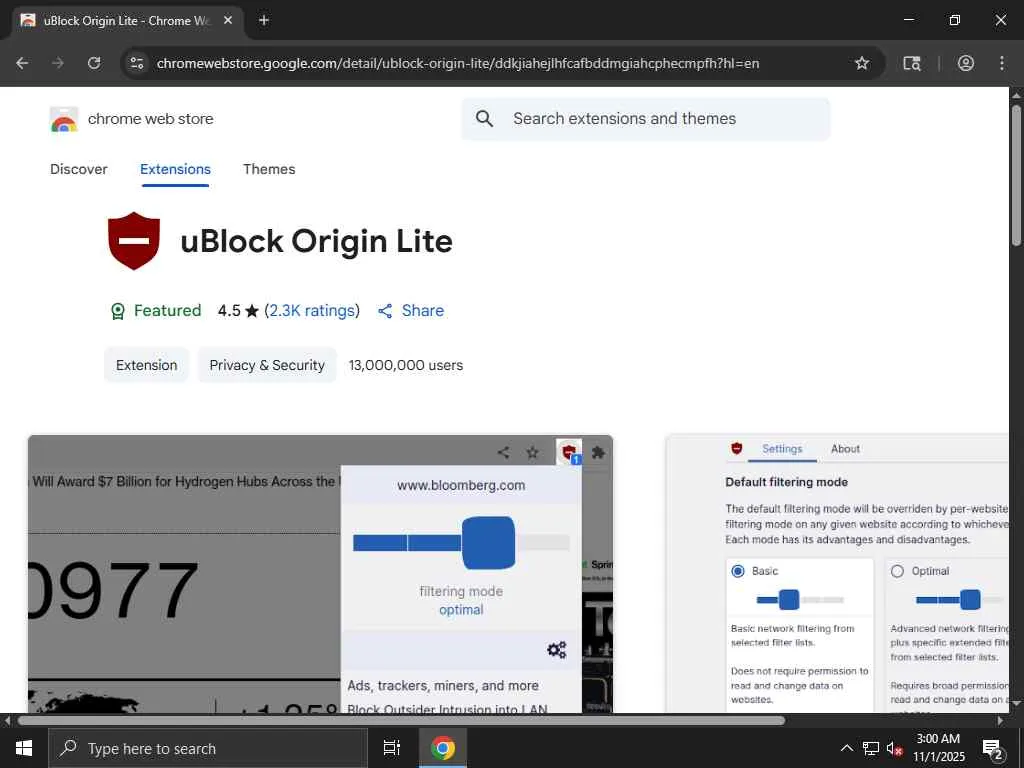Open the 2.3K ratings link
Image resolution: width=1024 pixels, height=768 pixels.
click(313, 311)
